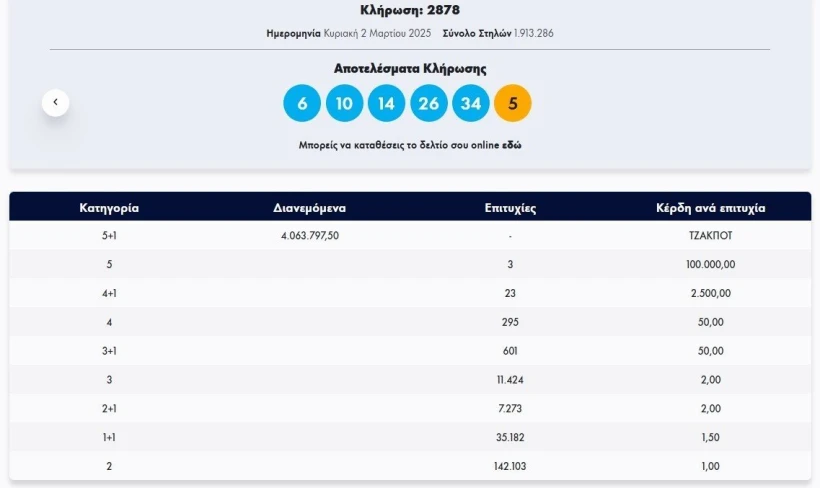Image resolution: width=820 pixels, height=488 pixels.
Task: Click the ΤΖΑΚΠΟΤ cell
Action: pos(711,235)
